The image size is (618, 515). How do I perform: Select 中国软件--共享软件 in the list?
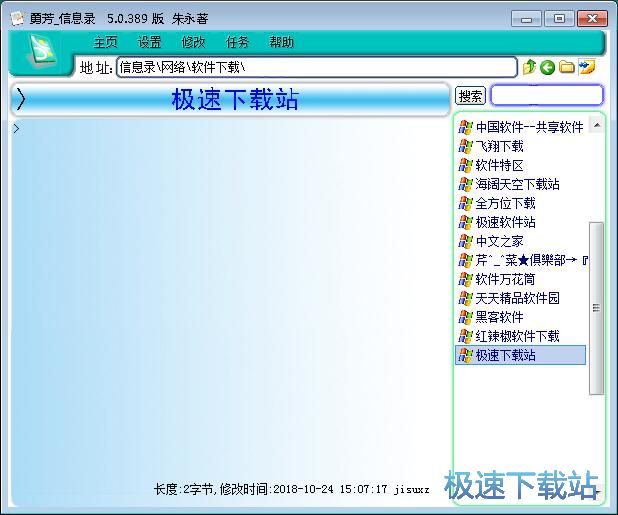(x=529, y=127)
